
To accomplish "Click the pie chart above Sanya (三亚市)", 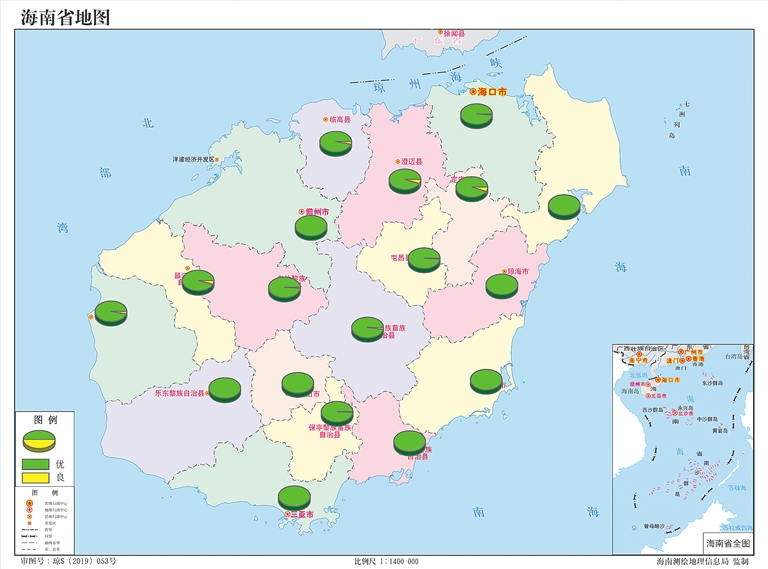I will pos(294,497).
